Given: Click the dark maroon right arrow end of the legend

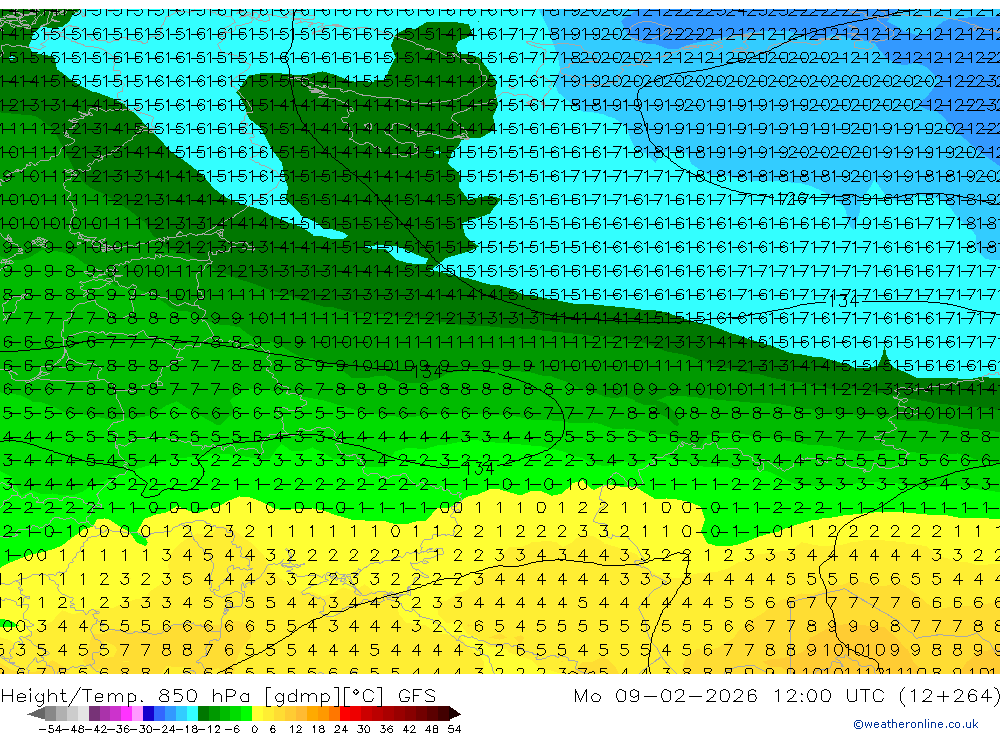Looking at the screenshot, I should (x=454, y=714).
